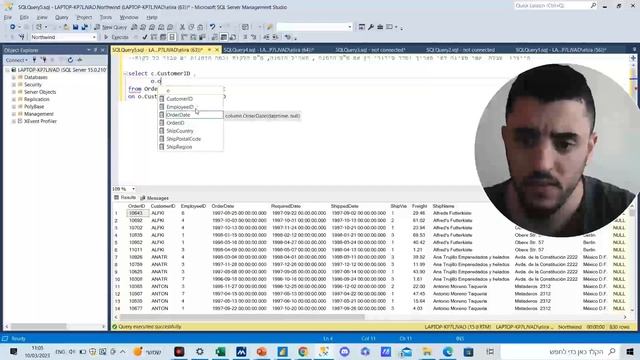Screen dimensions: 640x360
Task: Click the results grid horizontal scrollbar
Action: point(242,317)
